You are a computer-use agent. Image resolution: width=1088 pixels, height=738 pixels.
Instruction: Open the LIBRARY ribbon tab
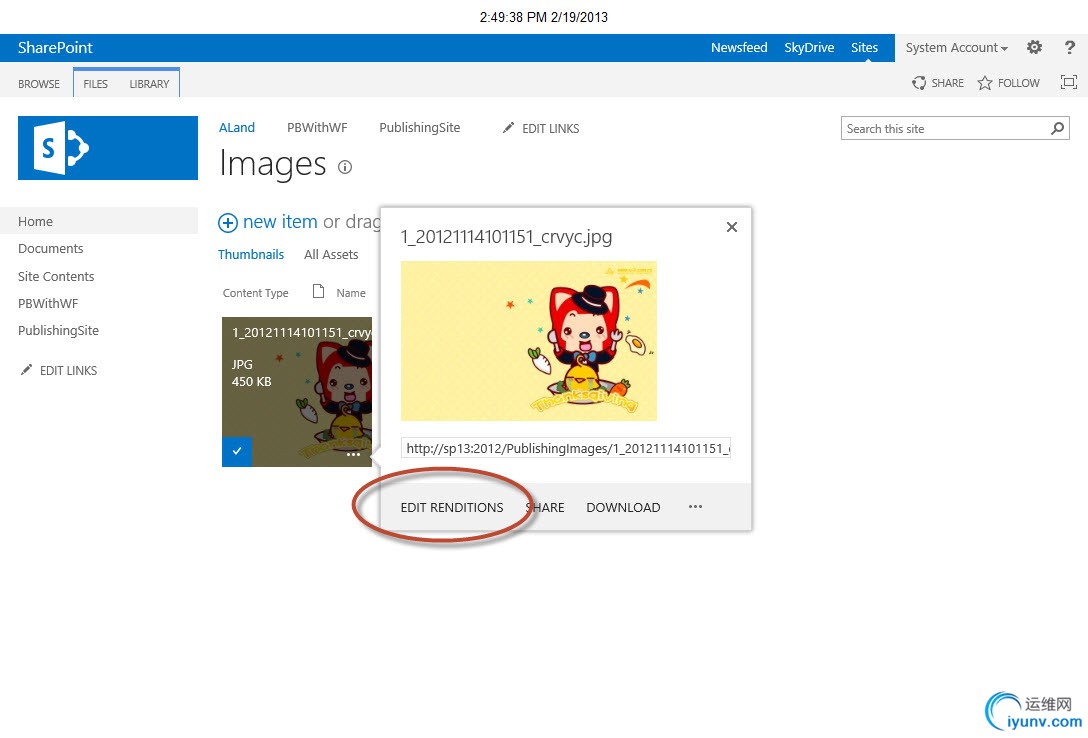pyautogui.click(x=149, y=84)
